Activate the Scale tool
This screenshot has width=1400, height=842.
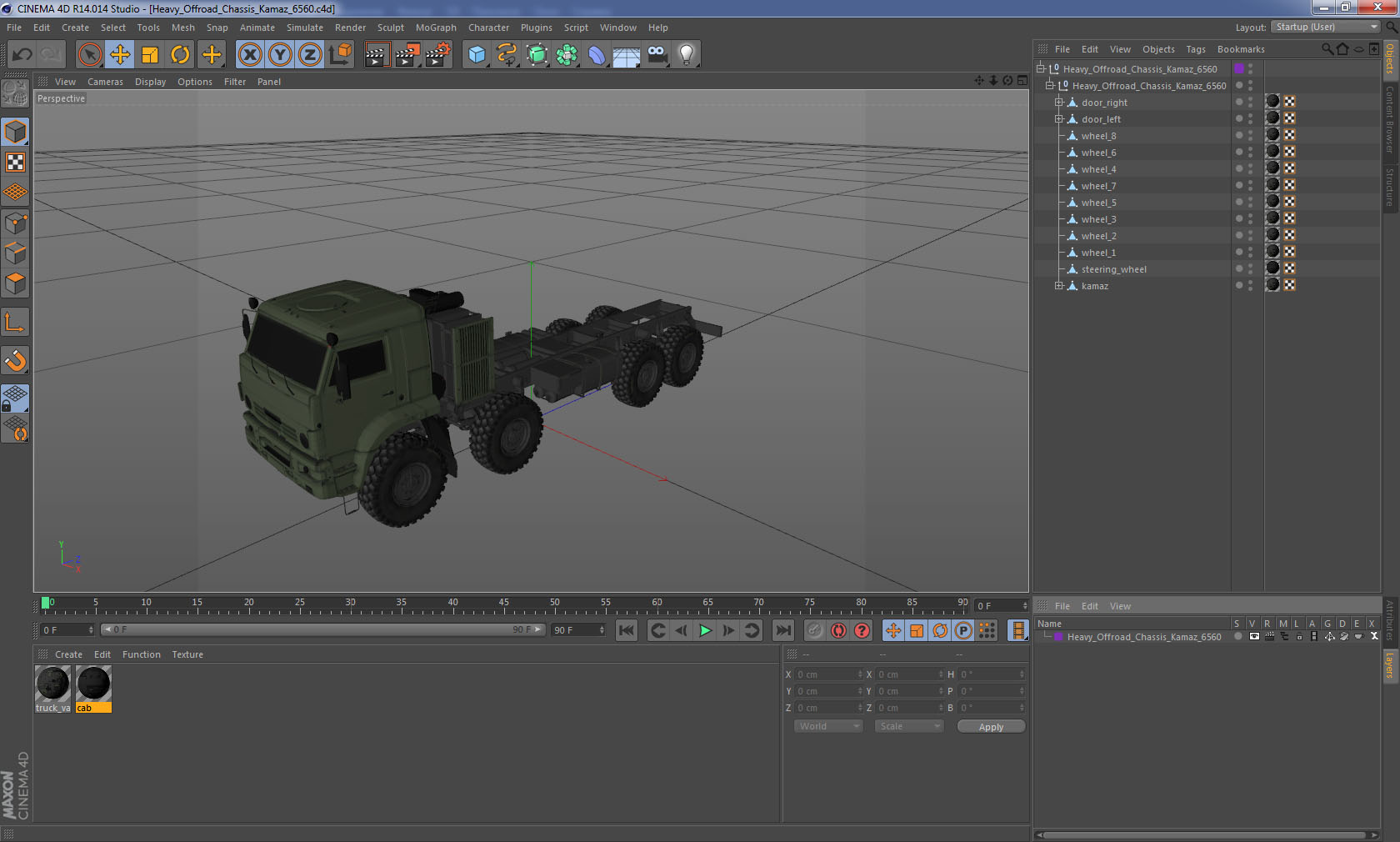[x=150, y=55]
